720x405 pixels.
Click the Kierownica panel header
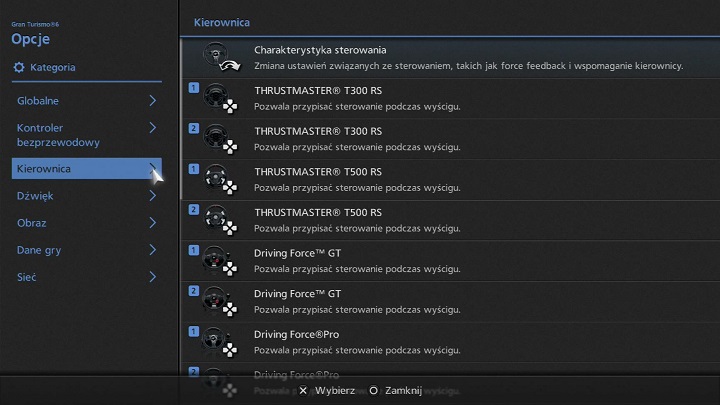pyautogui.click(x=221, y=21)
